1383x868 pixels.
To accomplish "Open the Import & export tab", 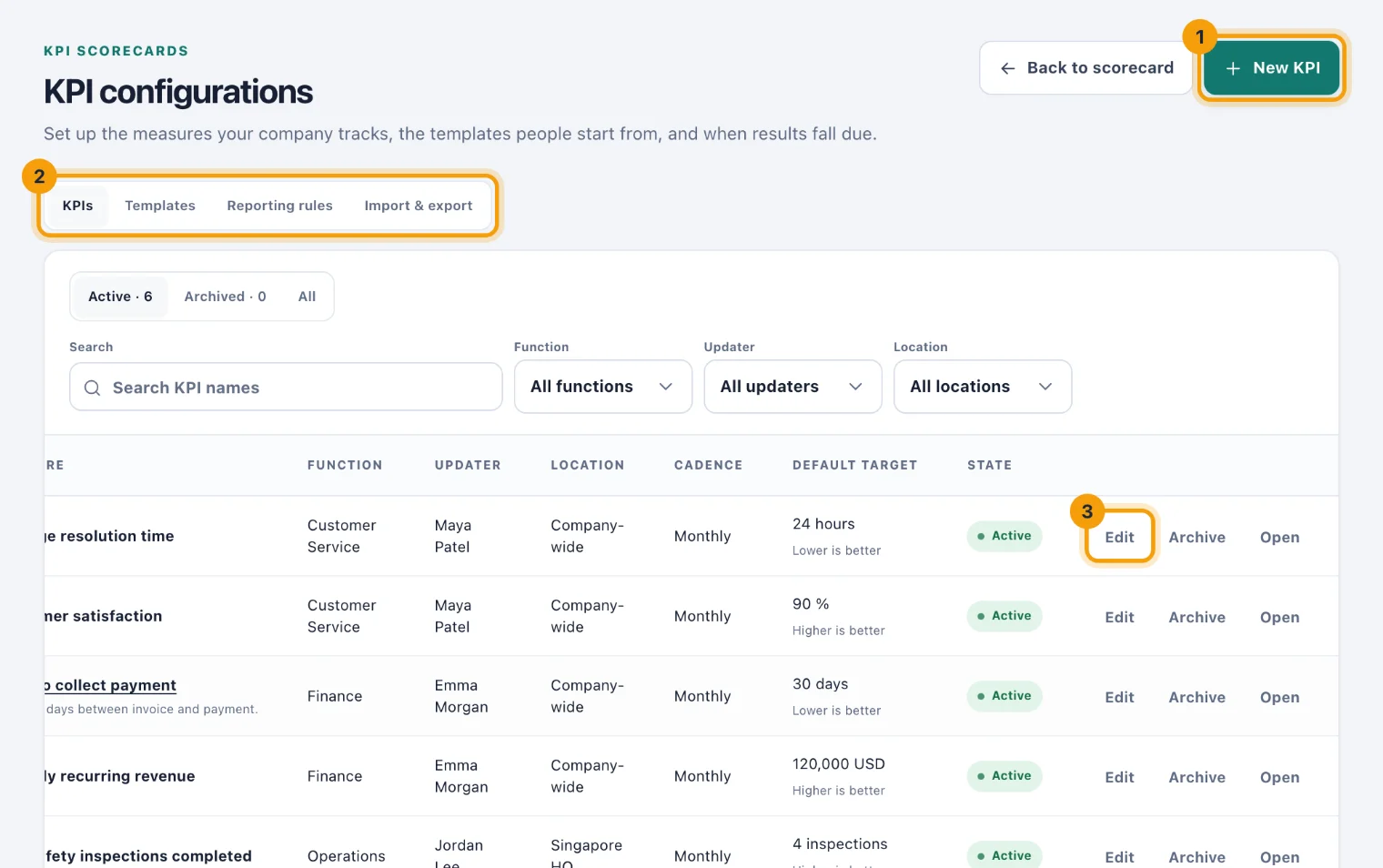I will 419,206.
